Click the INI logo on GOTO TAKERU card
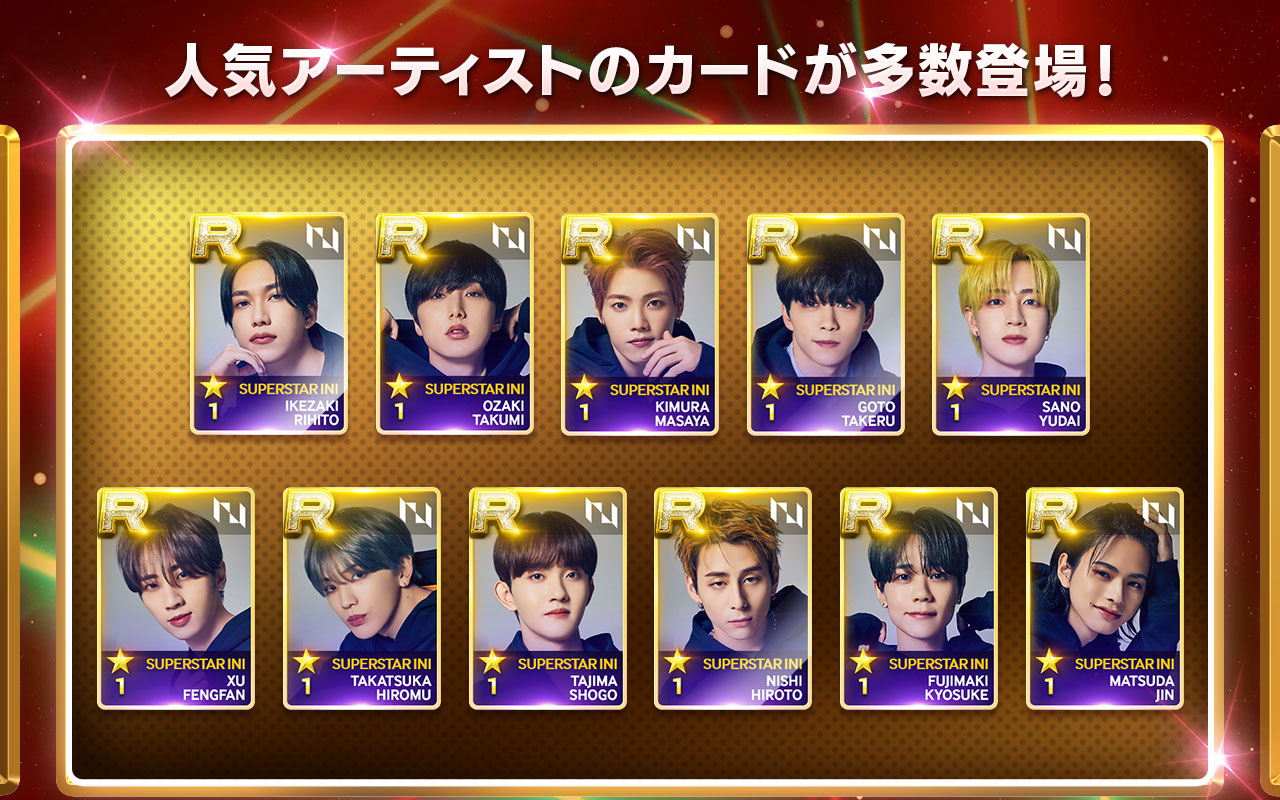1280x800 pixels. 880,238
